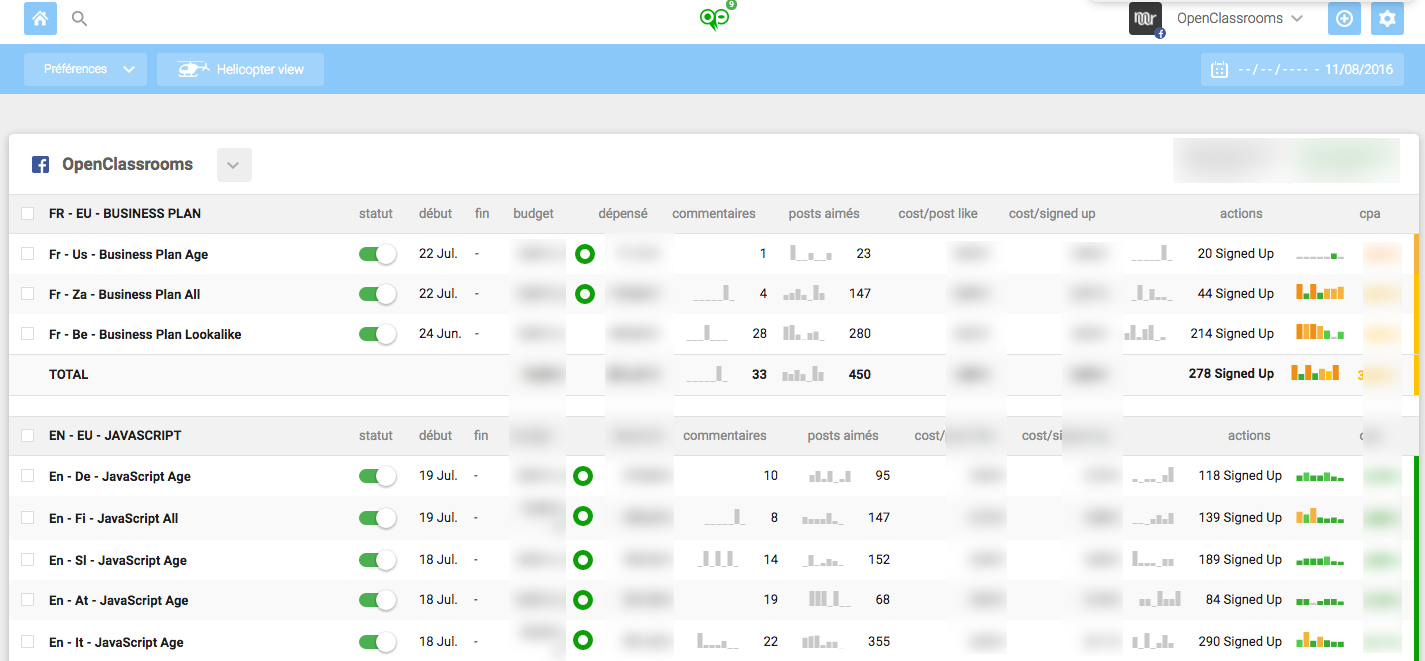The height and width of the screenshot is (661, 1425).
Task: Click green status circle for En - De row
Action: [x=583, y=476]
